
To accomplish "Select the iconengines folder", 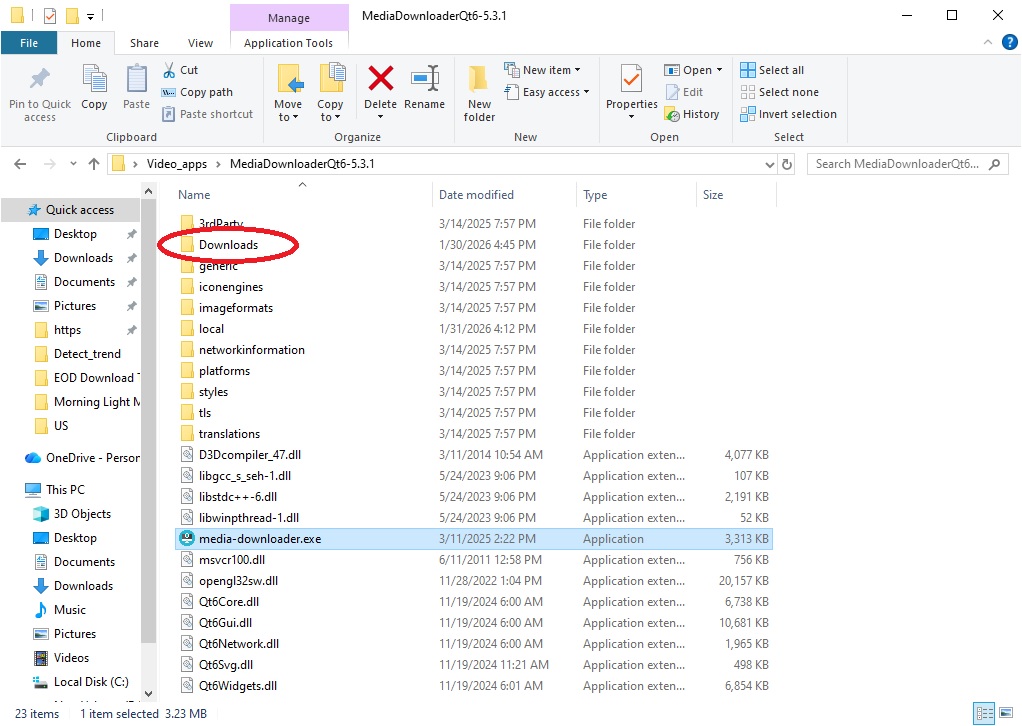I will click(x=231, y=287).
